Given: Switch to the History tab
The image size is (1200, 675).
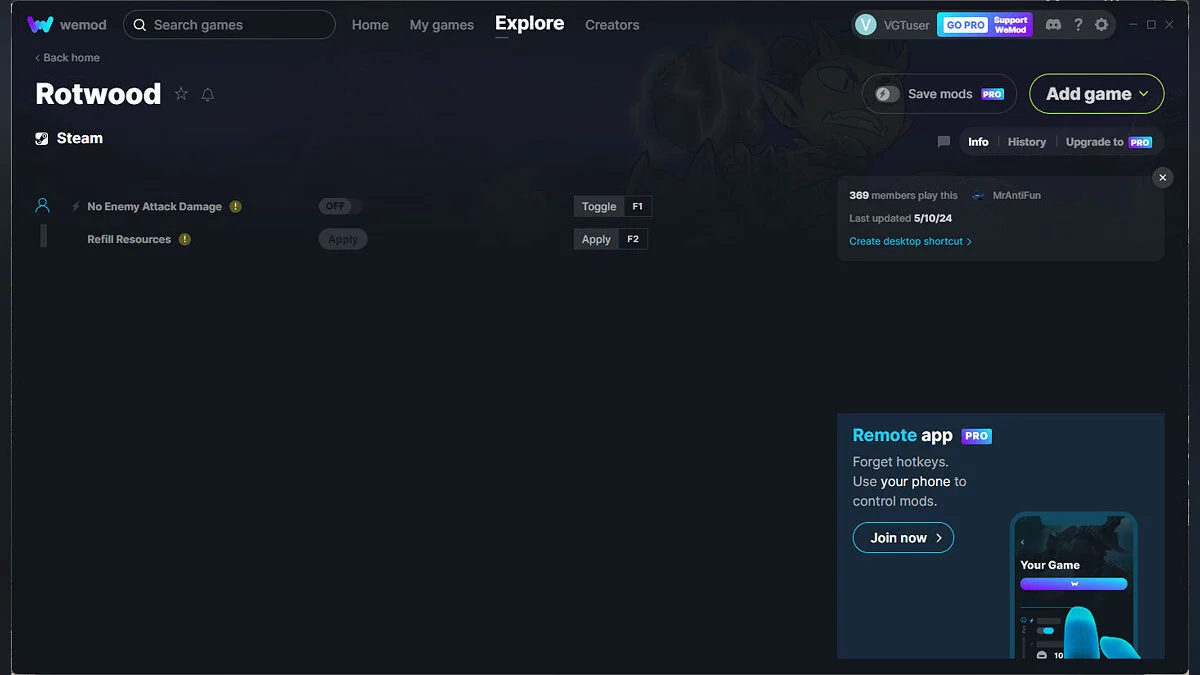Looking at the screenshot, I should (x=1027, y=142).
